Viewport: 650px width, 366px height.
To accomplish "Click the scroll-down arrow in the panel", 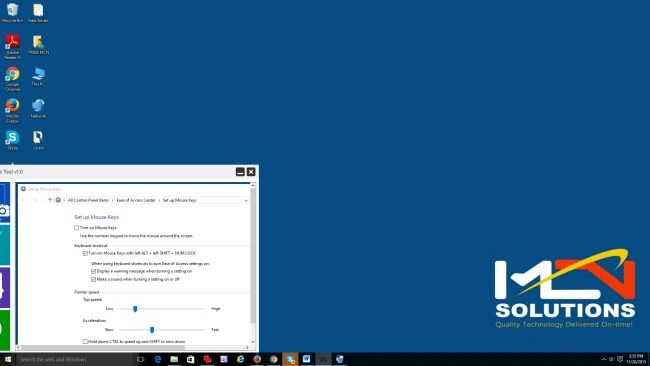I will 253,342.
